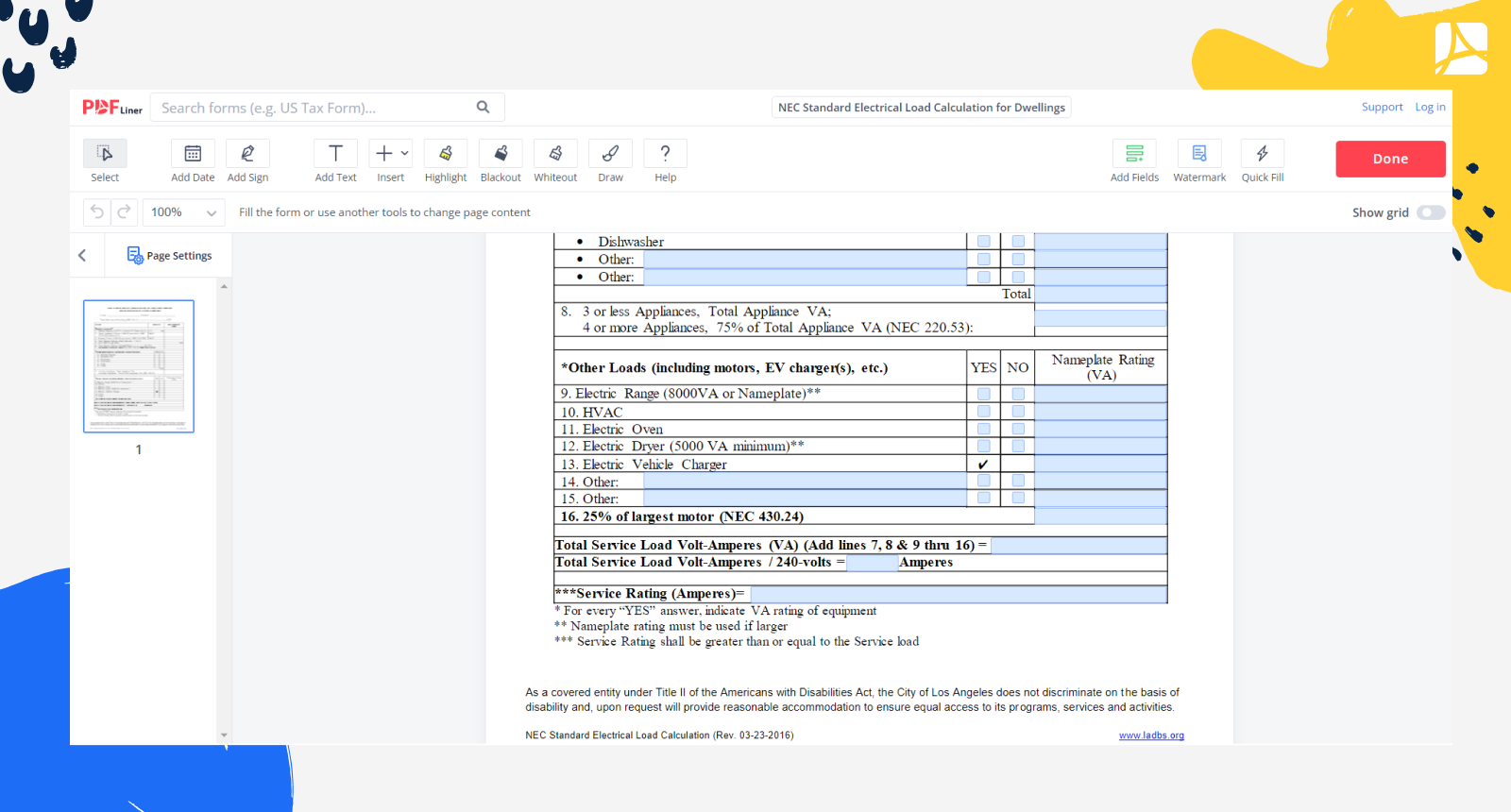Screen dimensions: 1511x812
Task: Select the Add Date calendar tool
Action: click(193, 154)
